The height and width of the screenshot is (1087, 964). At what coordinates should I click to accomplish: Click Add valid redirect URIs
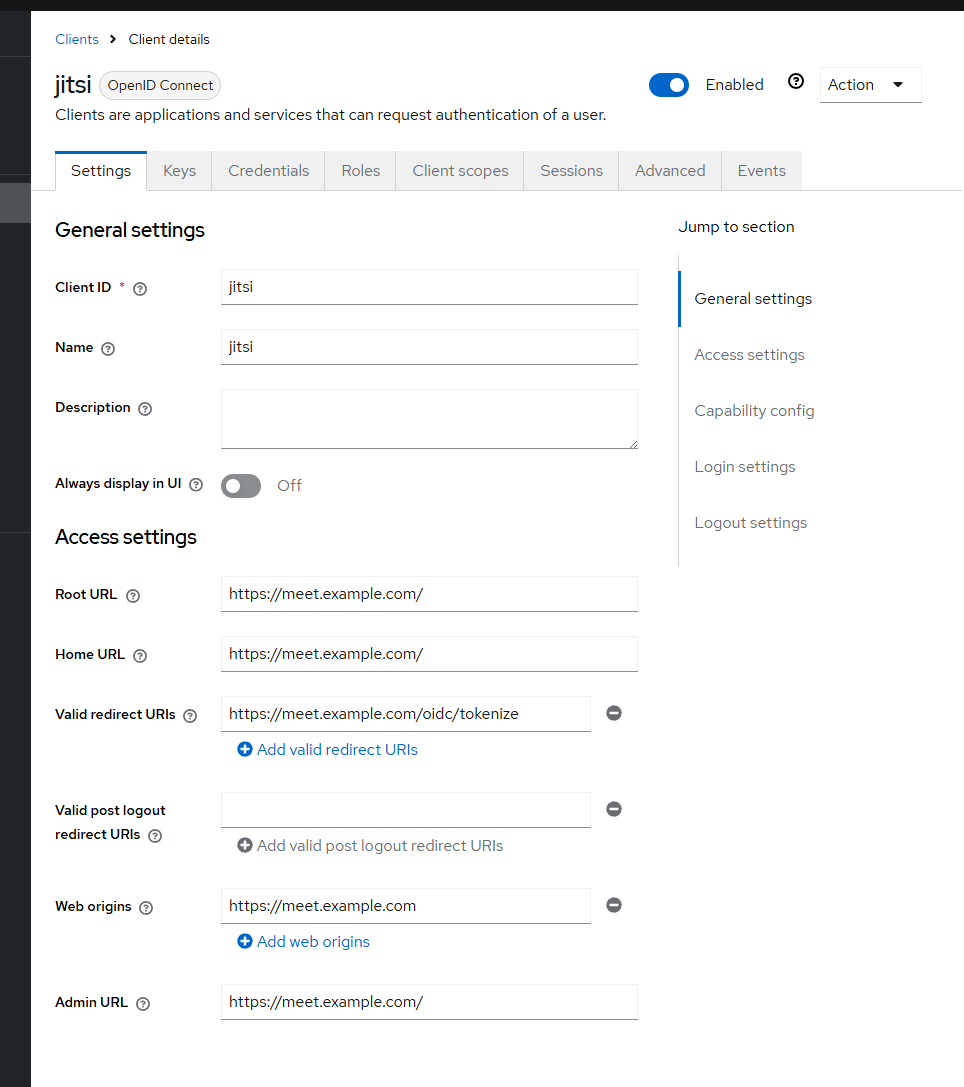click(328, 749)
